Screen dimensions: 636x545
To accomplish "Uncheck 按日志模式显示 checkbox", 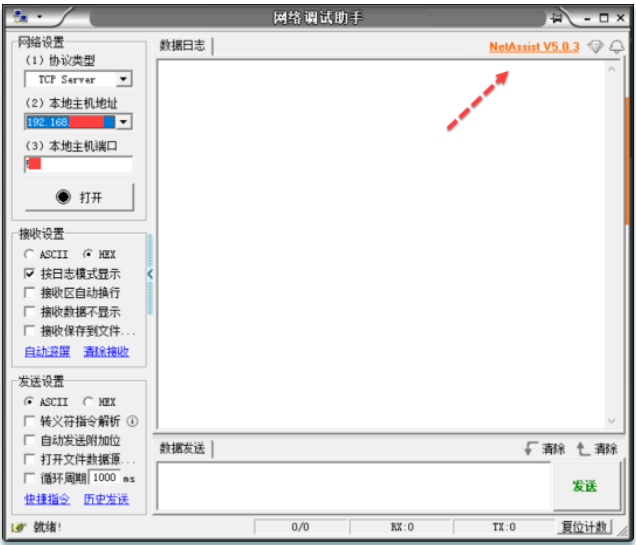I will point(30,274).
